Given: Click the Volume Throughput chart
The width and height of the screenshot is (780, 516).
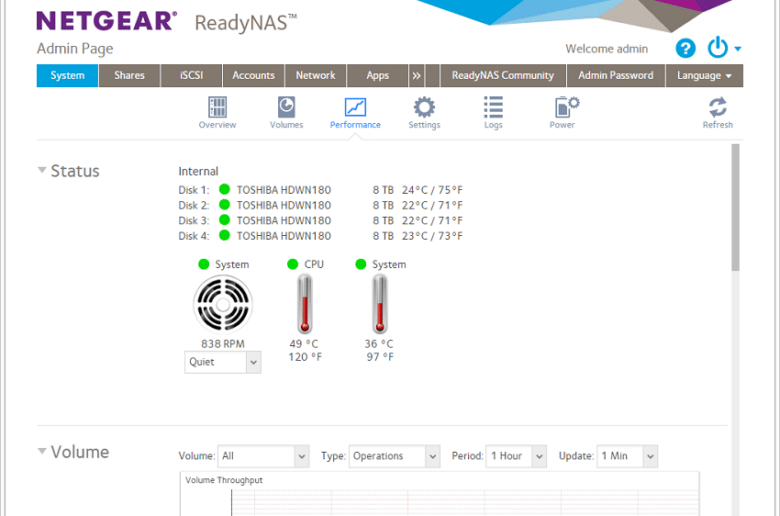Looking at the screenshot, I should tap(440, 494).
